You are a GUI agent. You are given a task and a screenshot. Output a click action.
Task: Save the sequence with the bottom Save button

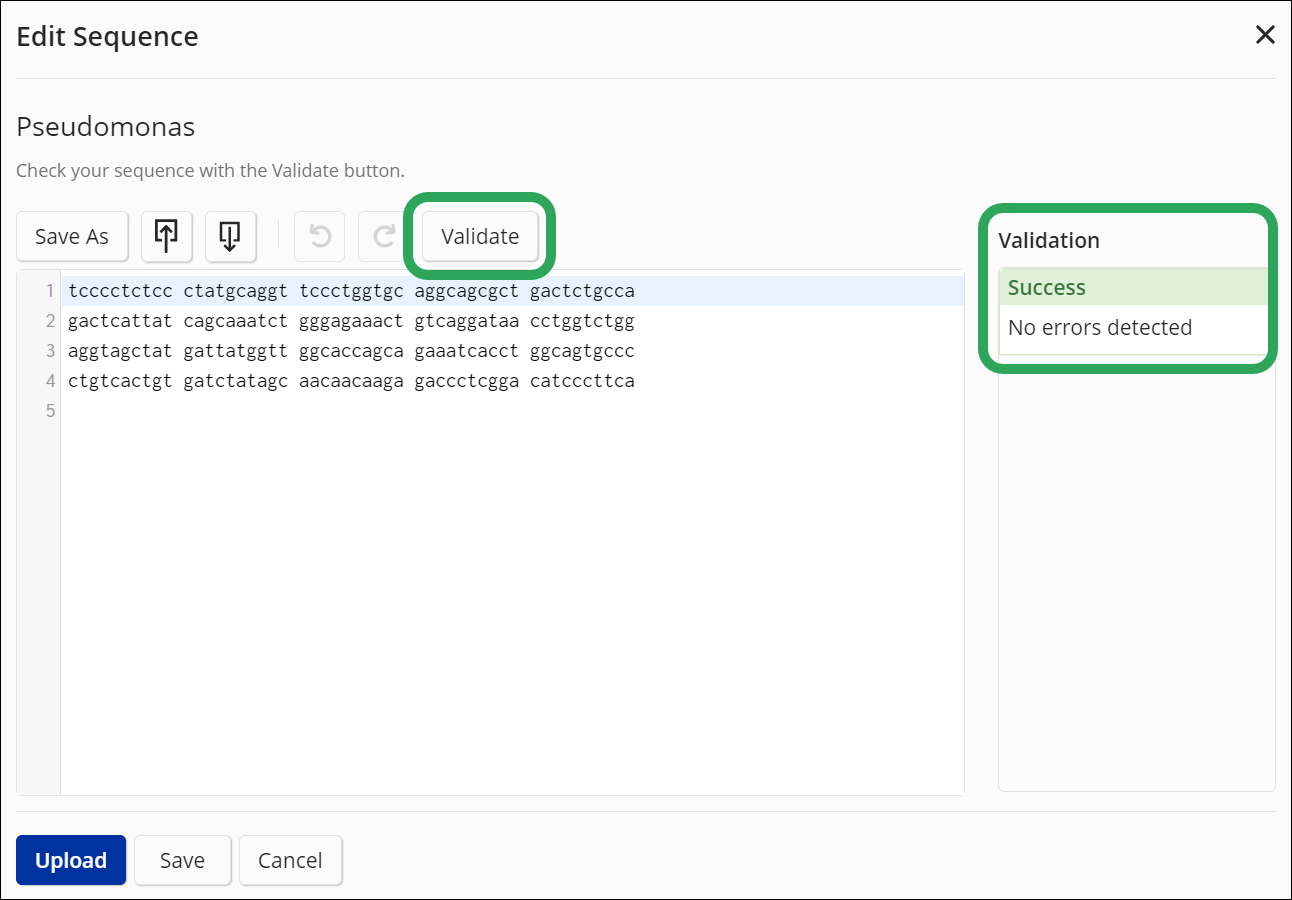182,860
